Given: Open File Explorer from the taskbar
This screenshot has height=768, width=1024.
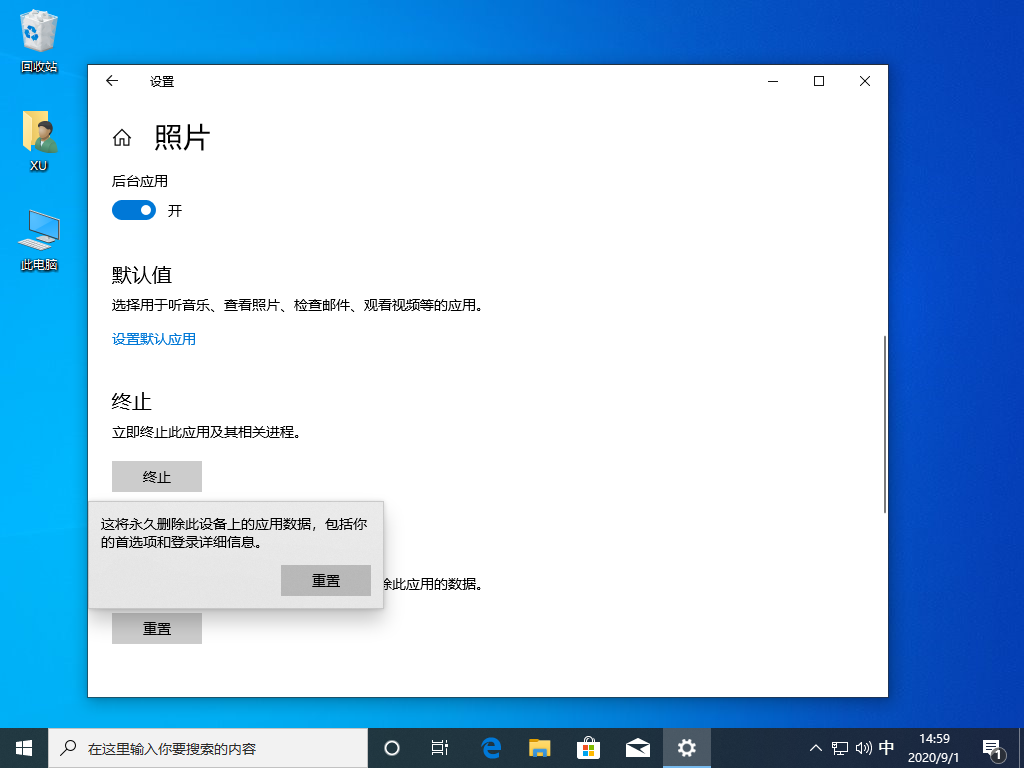Looking at the screenshot, I should 540,747.
